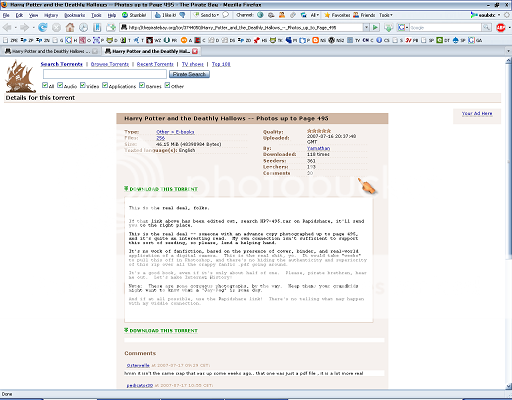The width and height of the screenshot is (512, 400).
Task: Click the StumbleUpon Stumble! icon
Action: [x=125, y=15]
